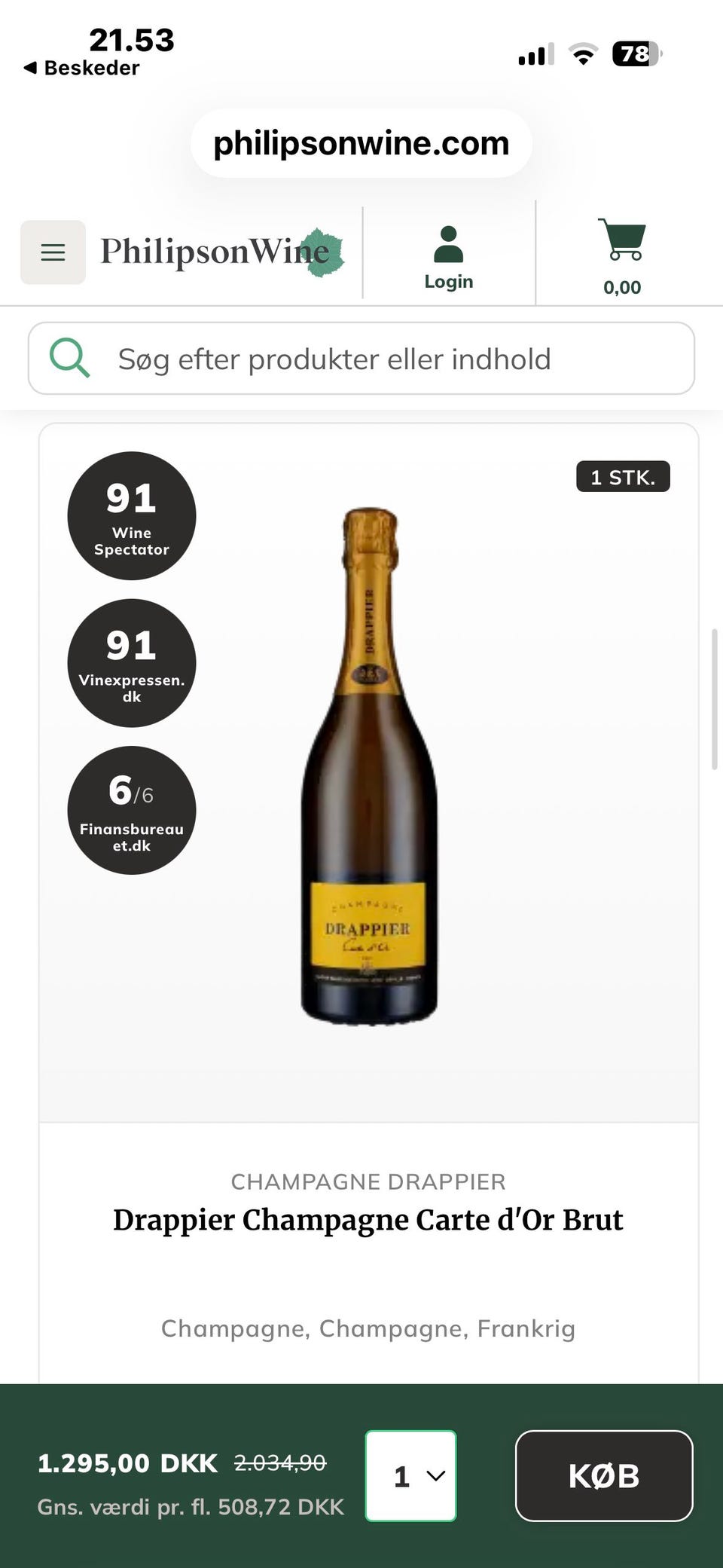Tap the philipsonwine.com address bar

(x=361, y=143)
